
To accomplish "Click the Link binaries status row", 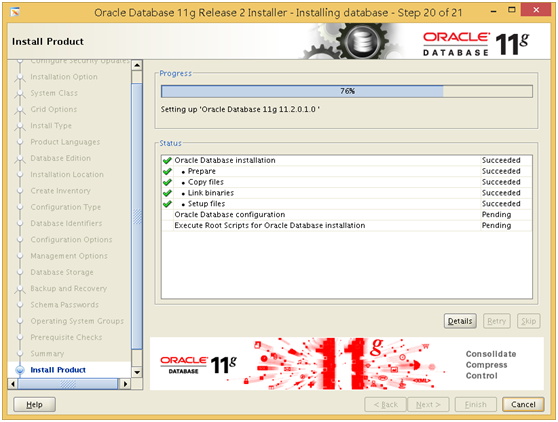I will [347, 193].
